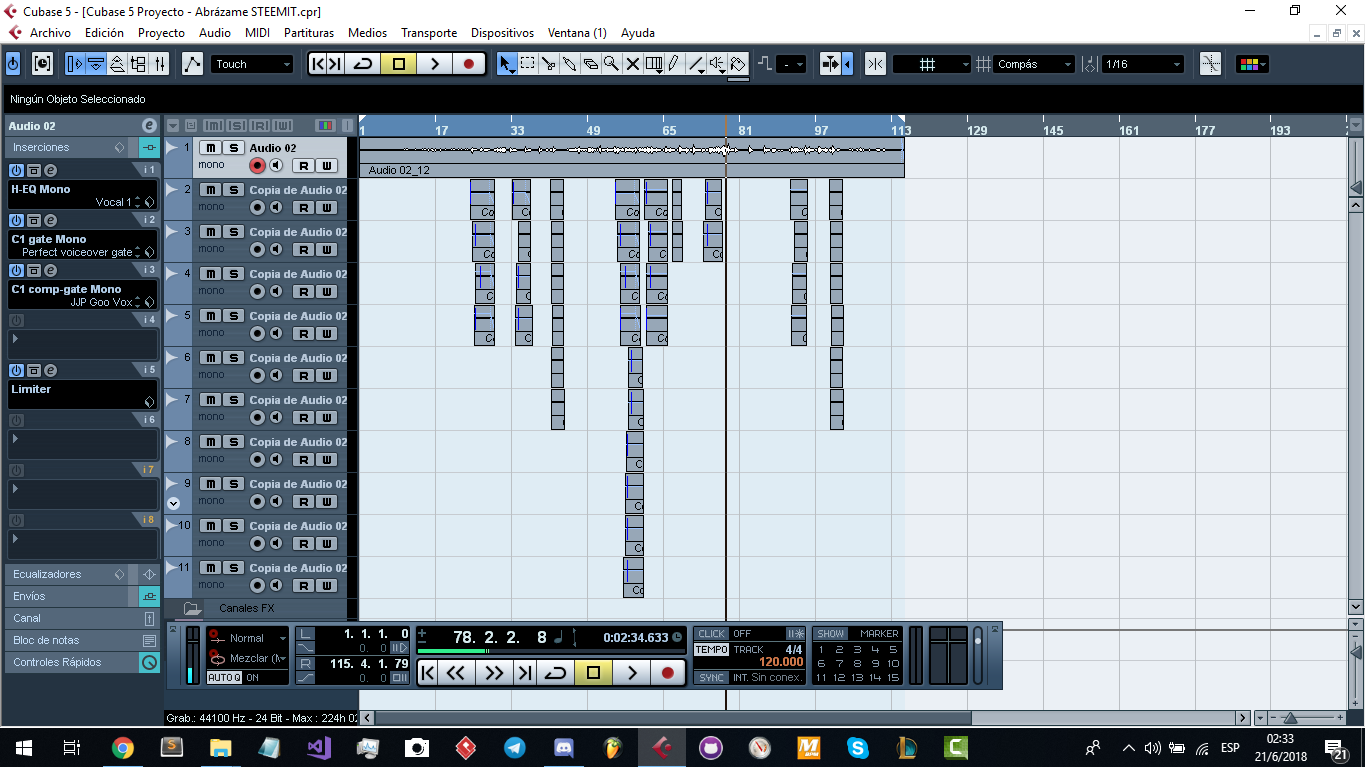Image resolution: width=1365 pixels, height=767 pixels.
Task: Select the Play speaker tool
Action: pos(717,64)
